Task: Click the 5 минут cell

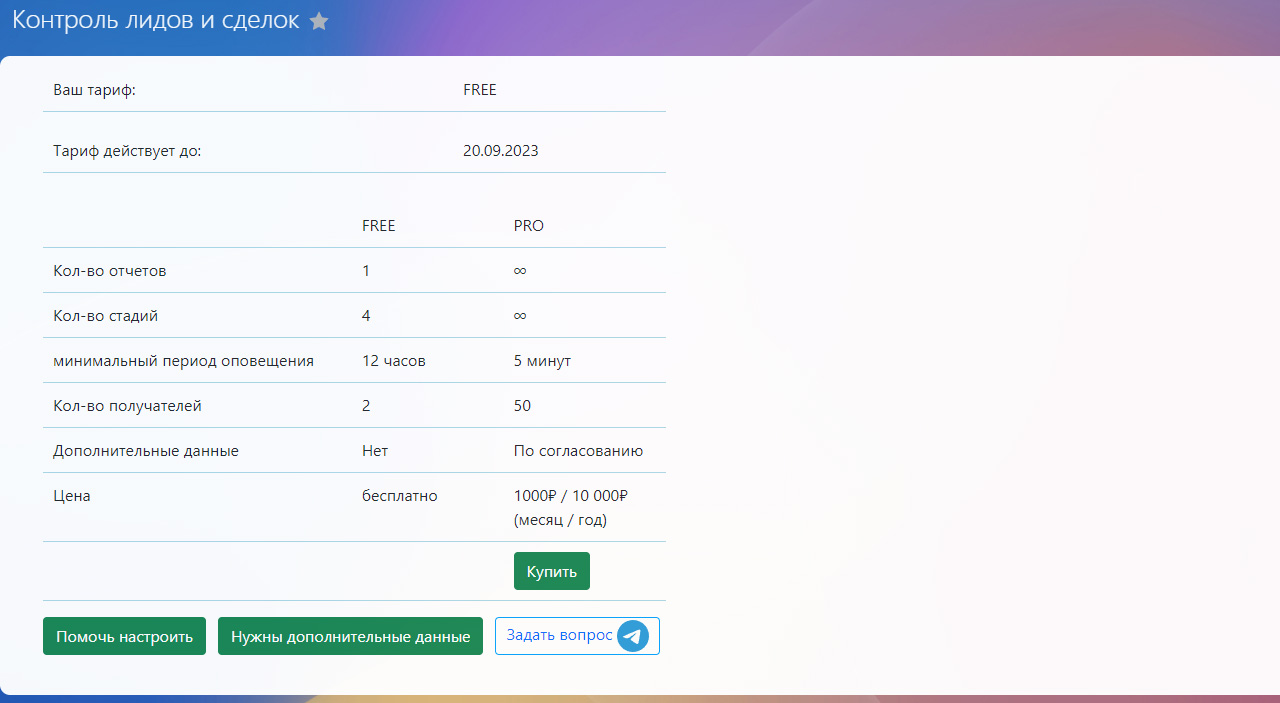Action: pos(542,361)
